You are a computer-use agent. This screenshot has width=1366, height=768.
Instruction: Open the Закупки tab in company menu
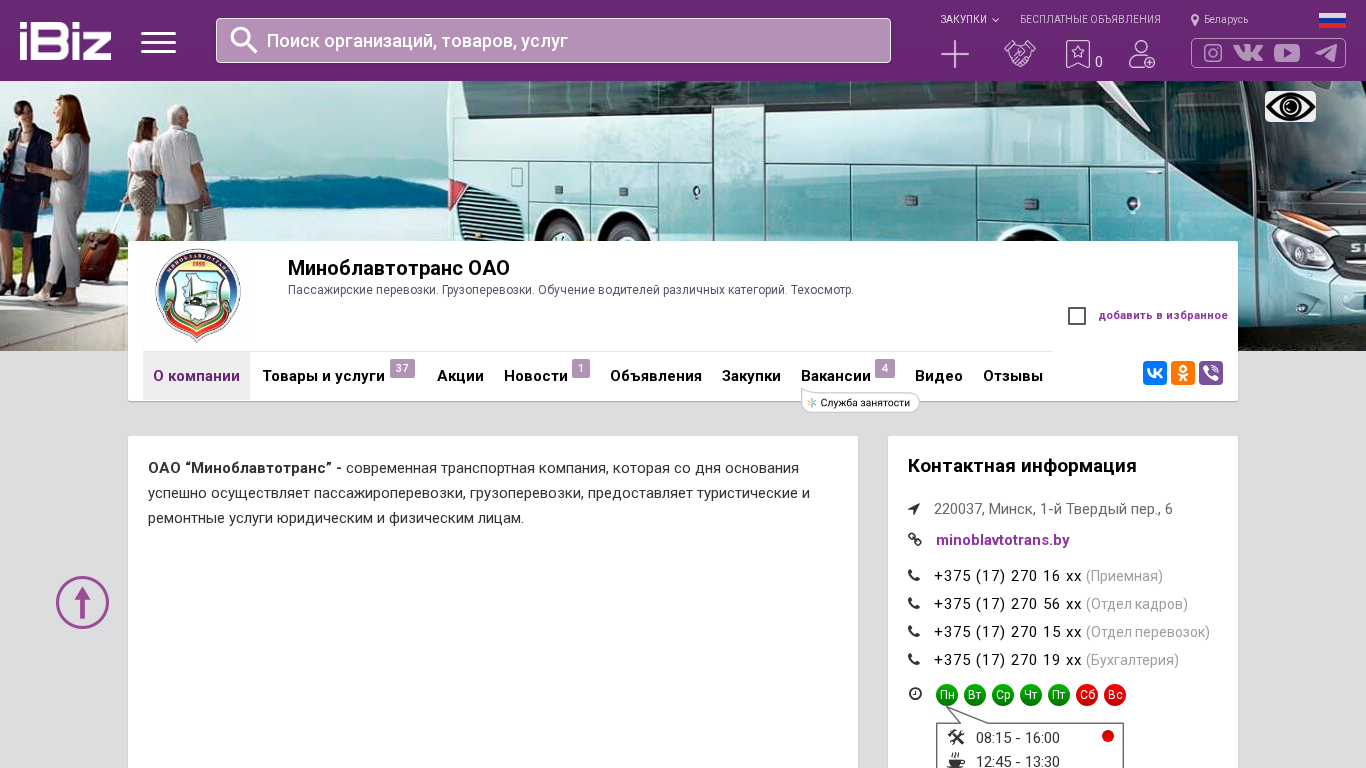pyautogui.click(x=751, y=376)
